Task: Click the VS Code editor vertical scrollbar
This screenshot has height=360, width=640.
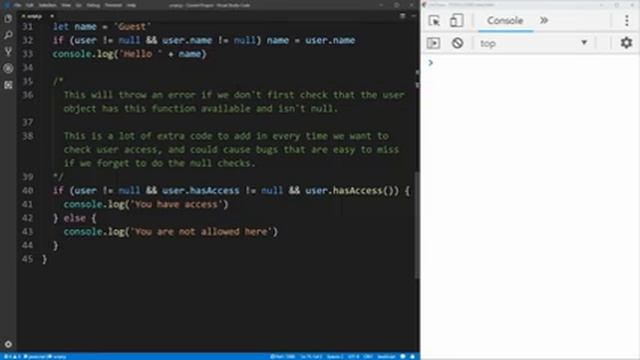Action: click(417, 225)
